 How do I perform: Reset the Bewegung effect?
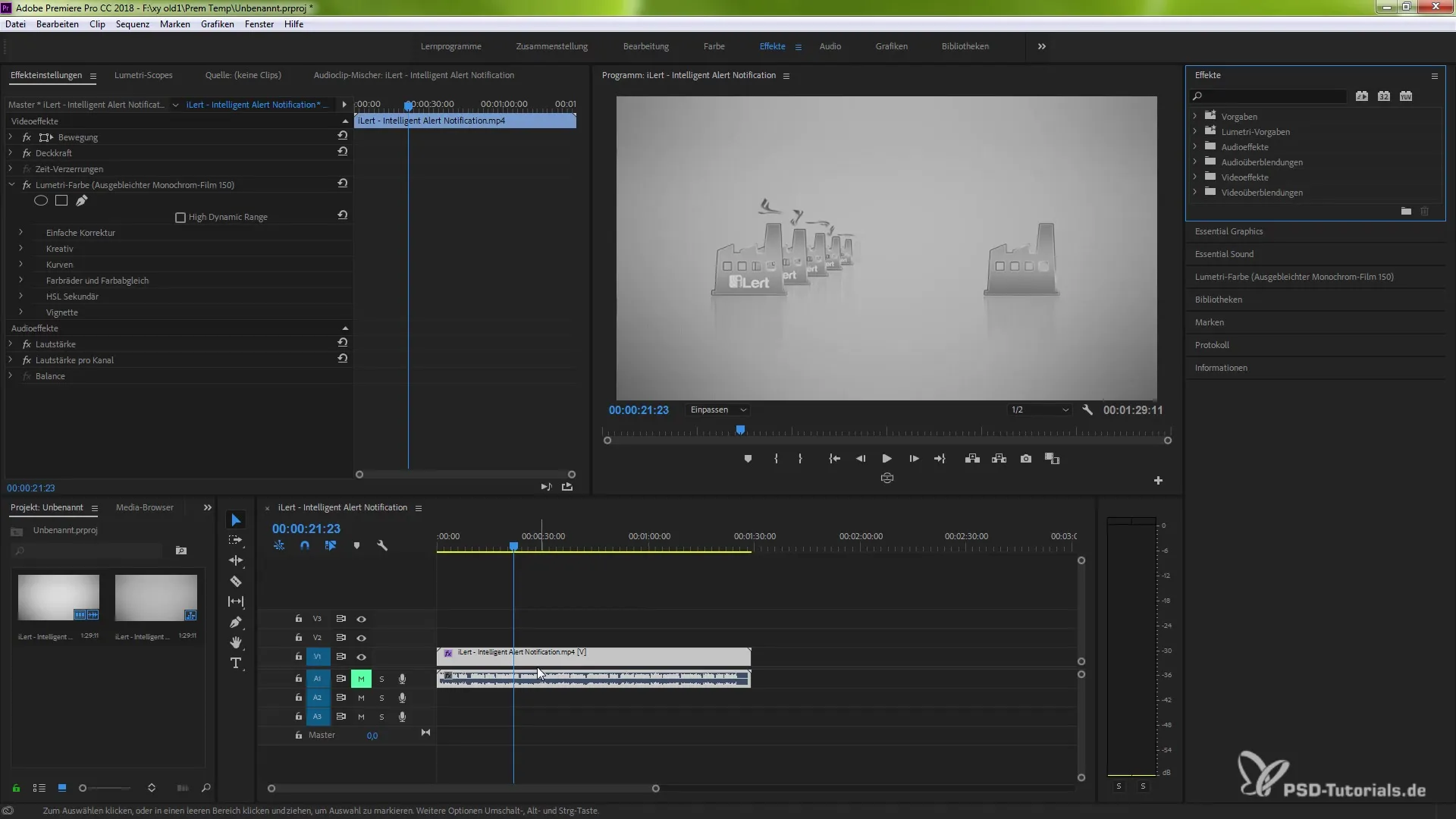click(343, 136)
